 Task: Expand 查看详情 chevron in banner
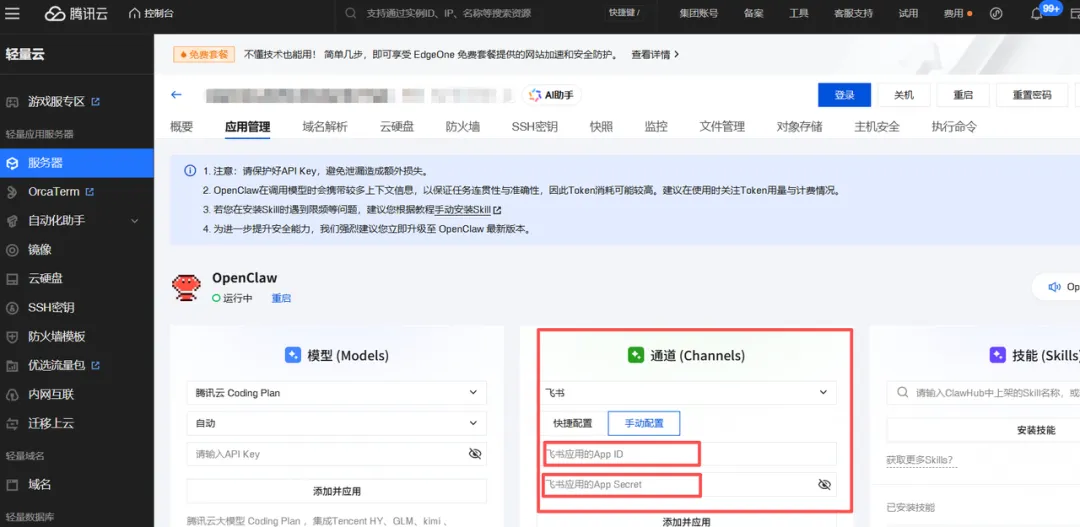coord(676,54)
